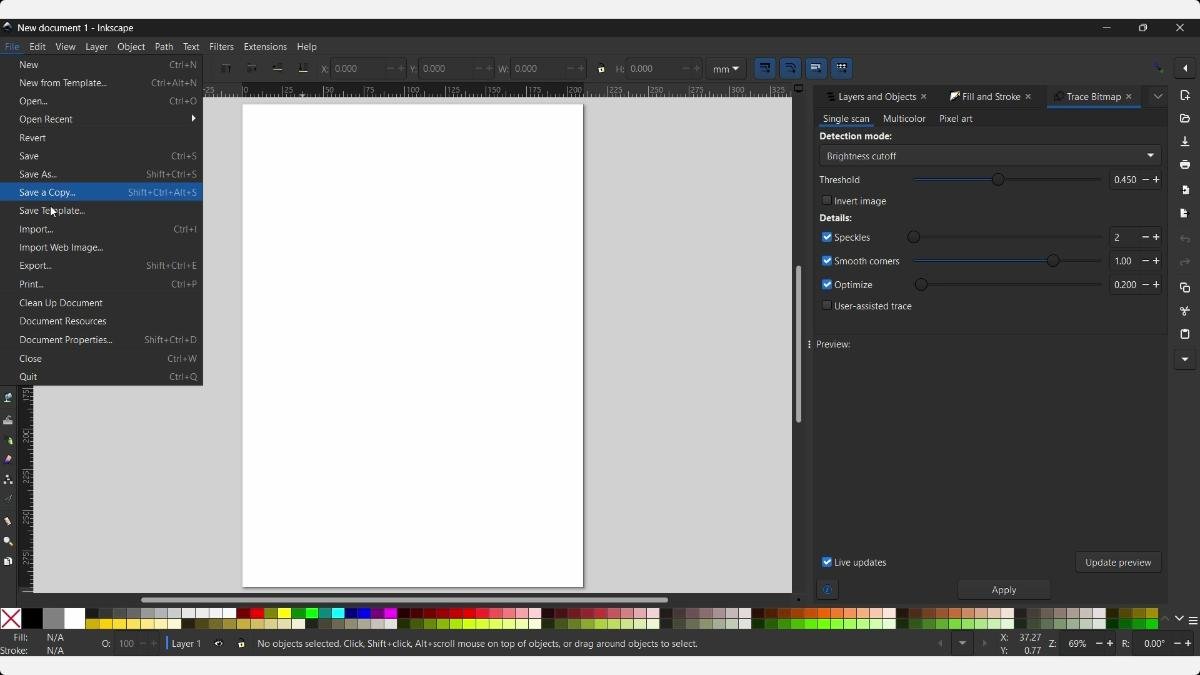The image size is (1200, 675).
Task: Expand the Open Recent submenu
Action: (x=101, y=119)
